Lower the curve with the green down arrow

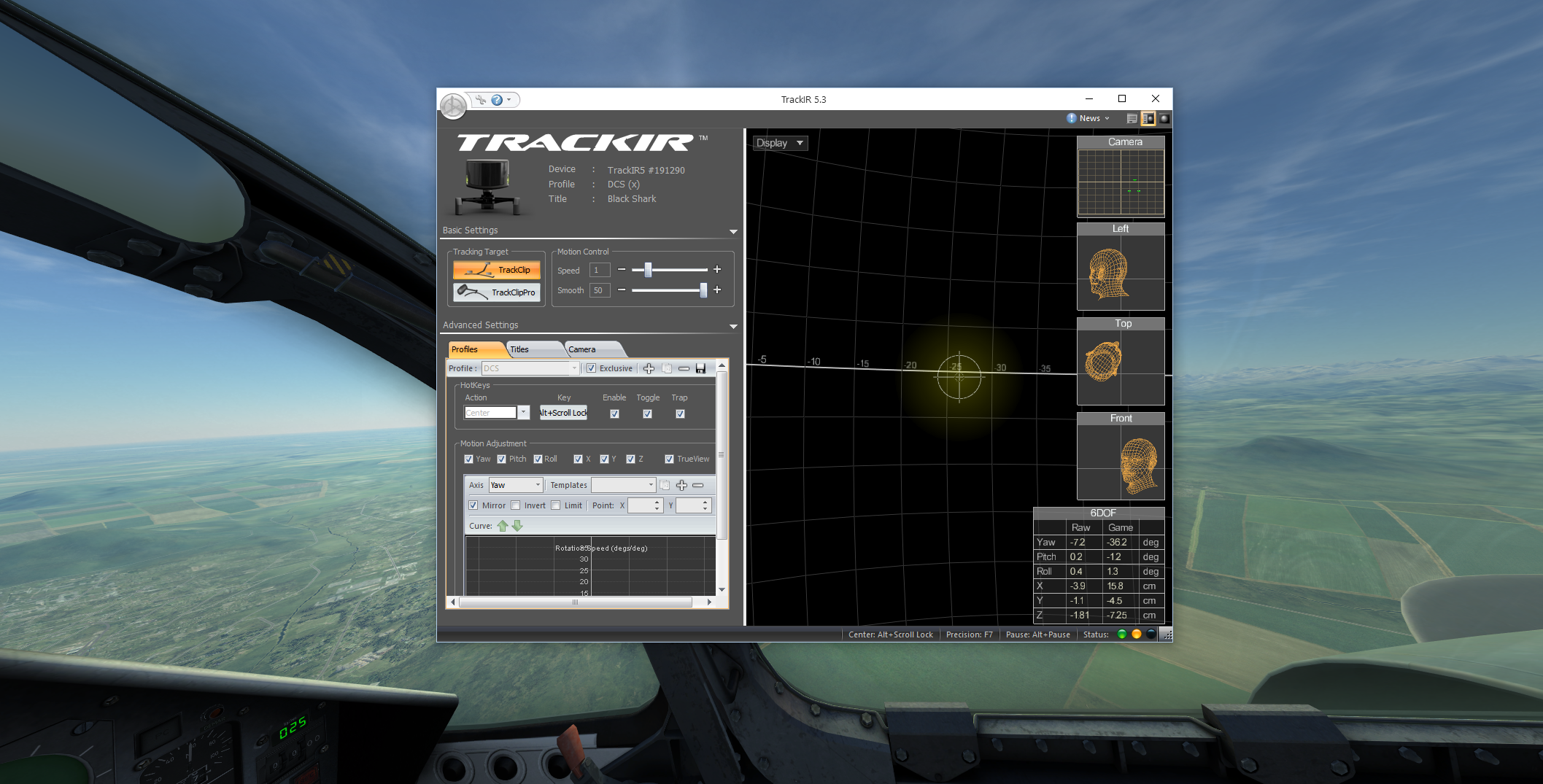pos(517,526)
